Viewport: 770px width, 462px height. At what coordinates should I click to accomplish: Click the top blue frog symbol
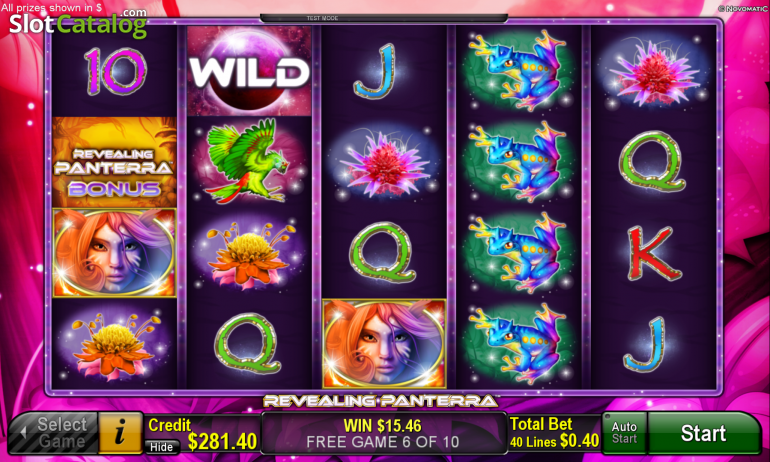click(519, 70)
